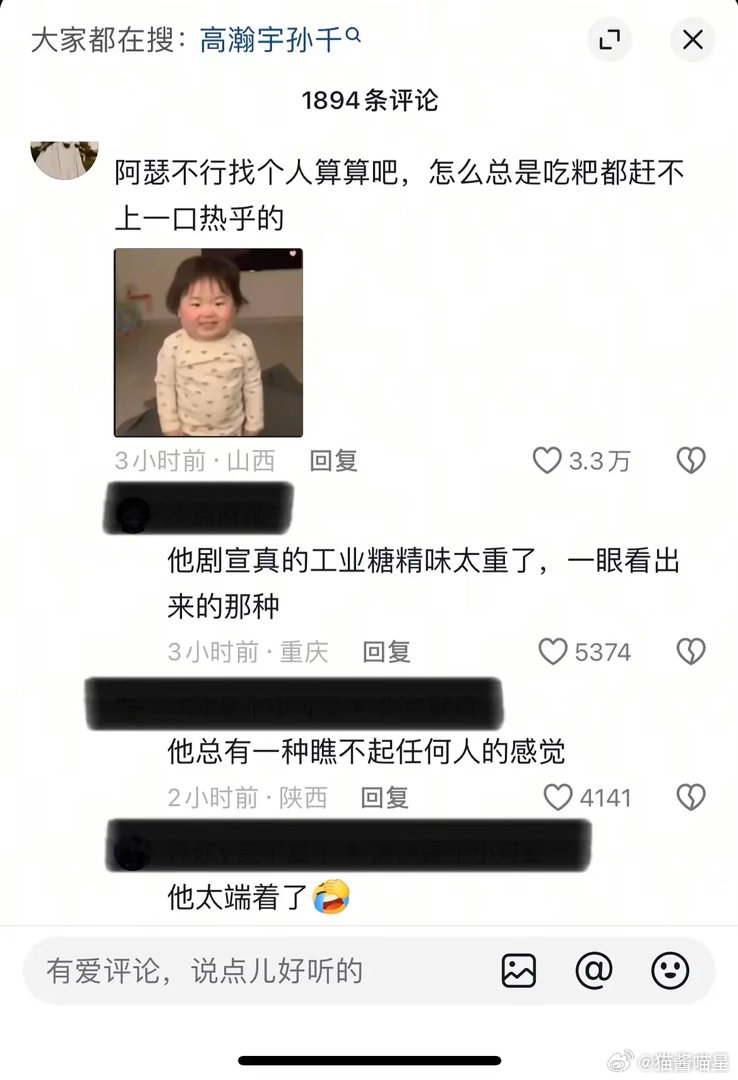Open the emoji picker
The image size is (738, 1080).
pos(670,970)
